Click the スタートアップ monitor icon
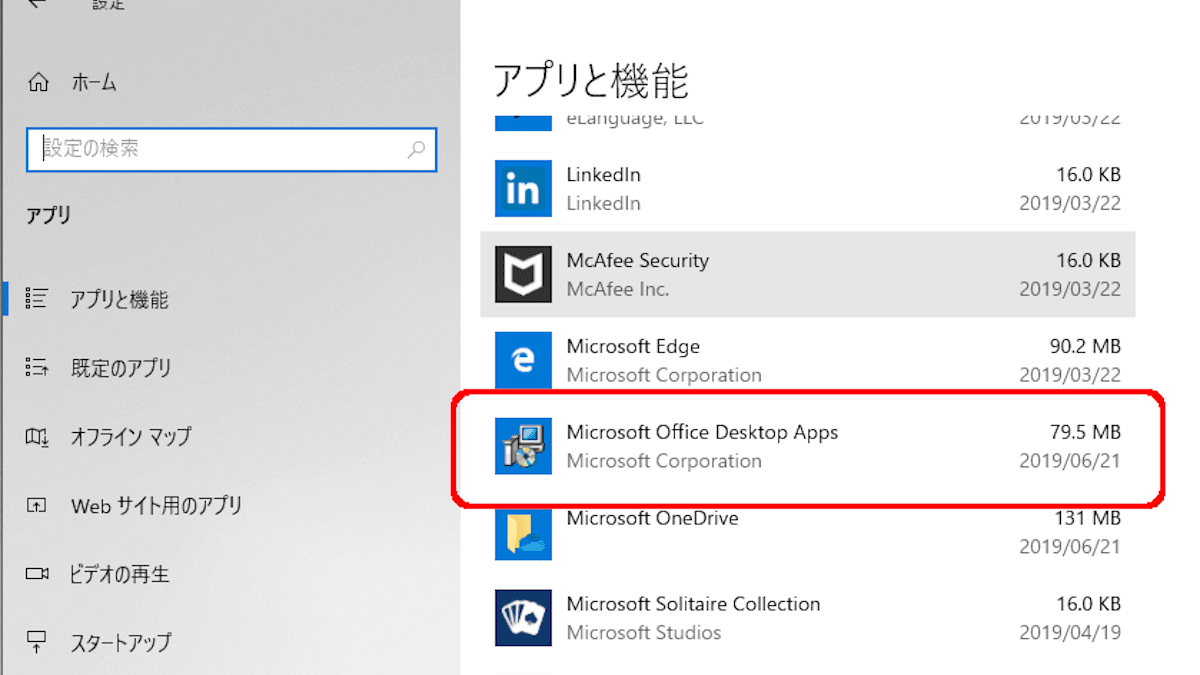Image resolution: width=1200 pixels, height=675 pixels. point(37,641)
